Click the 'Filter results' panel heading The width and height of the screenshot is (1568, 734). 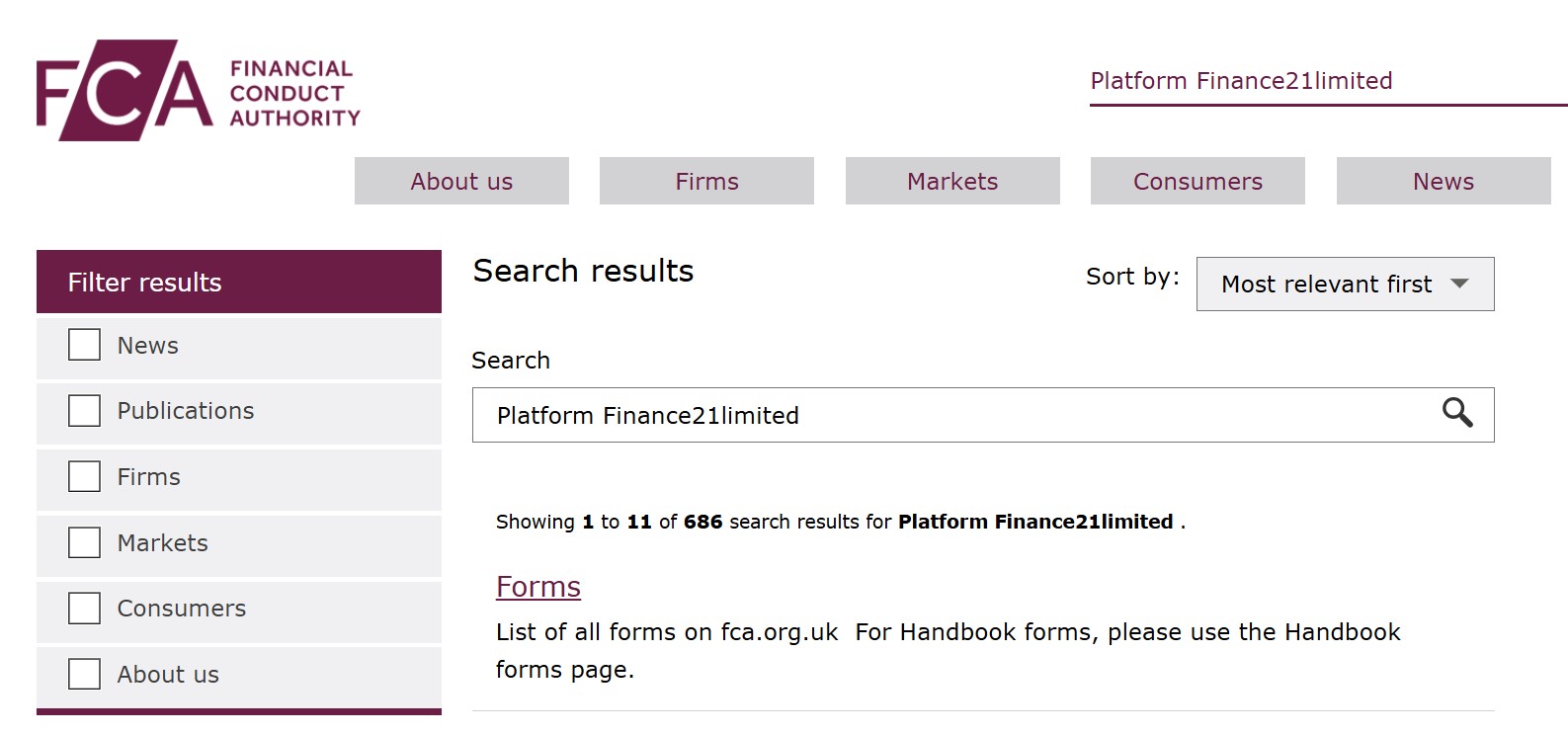[x=239, y=282]
